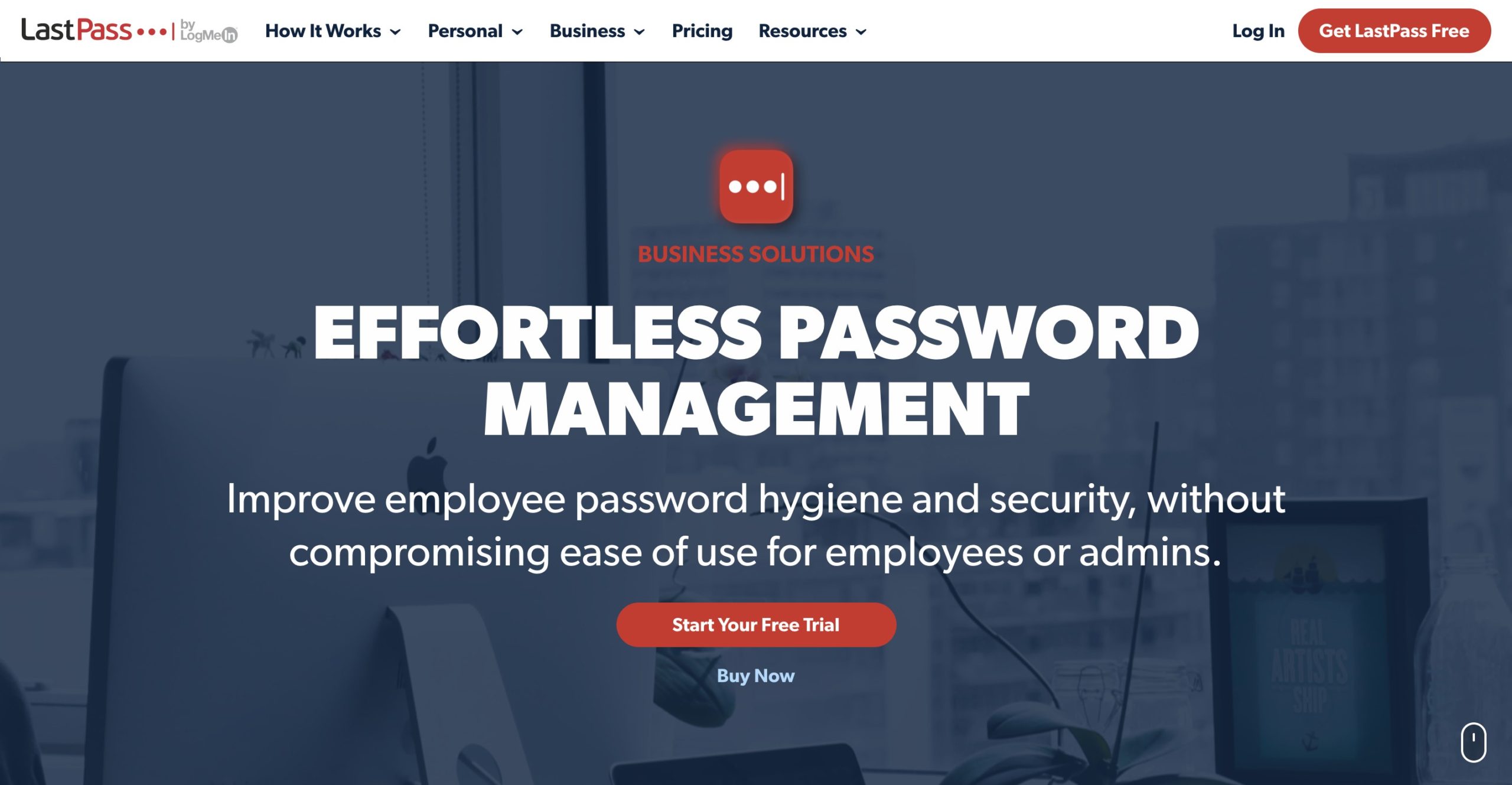
Task: Click the Get LastPass Free button icon
Action: tap(1397, 31)
